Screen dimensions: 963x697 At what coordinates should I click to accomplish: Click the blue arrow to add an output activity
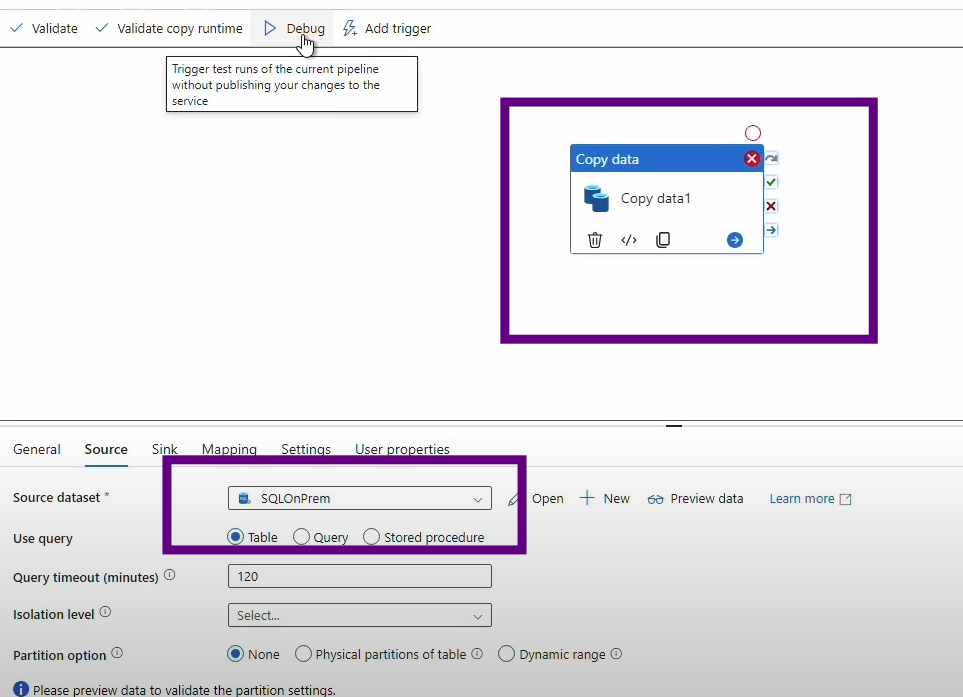[735, 240]
